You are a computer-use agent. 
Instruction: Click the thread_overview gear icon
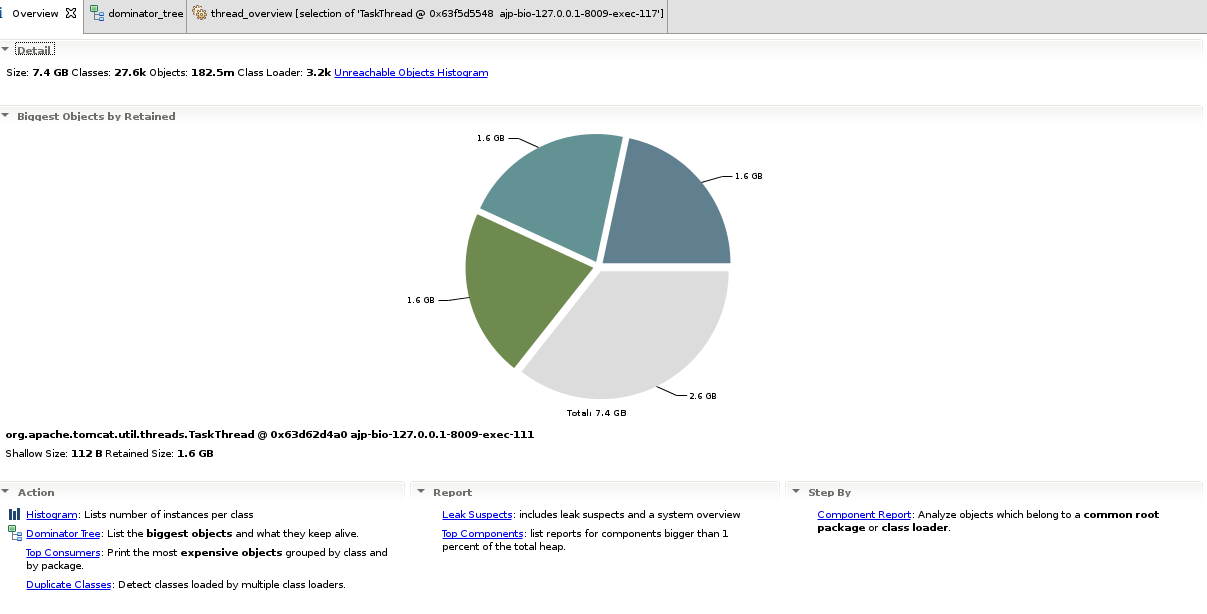click(x=199, y=13)
